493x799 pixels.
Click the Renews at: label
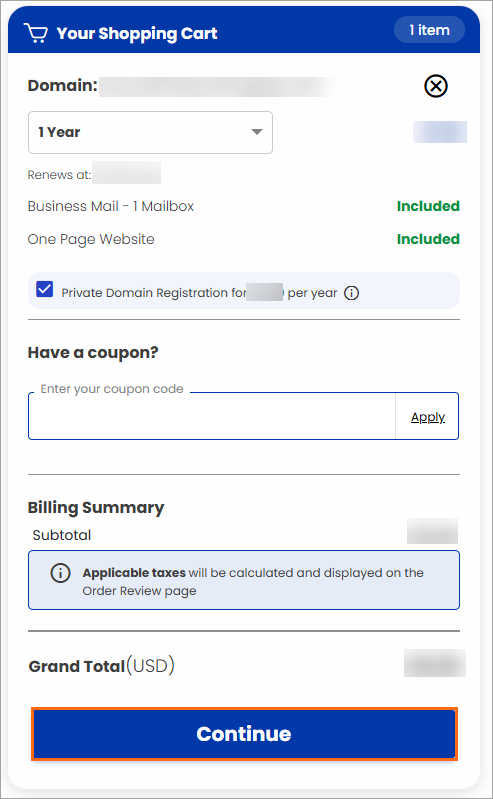(59, 175)
